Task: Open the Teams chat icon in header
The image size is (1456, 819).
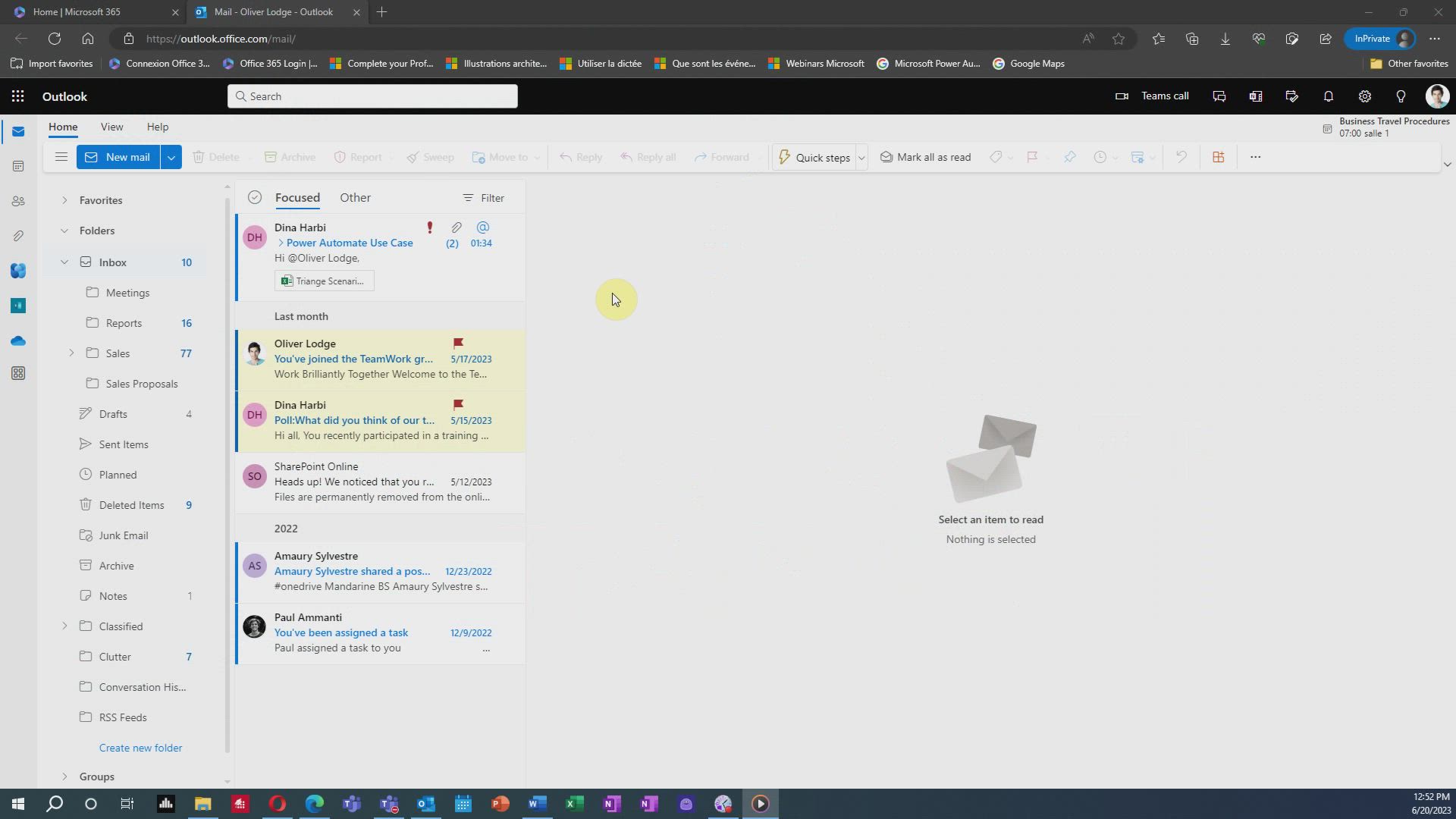Action: tap(1219, 96)
